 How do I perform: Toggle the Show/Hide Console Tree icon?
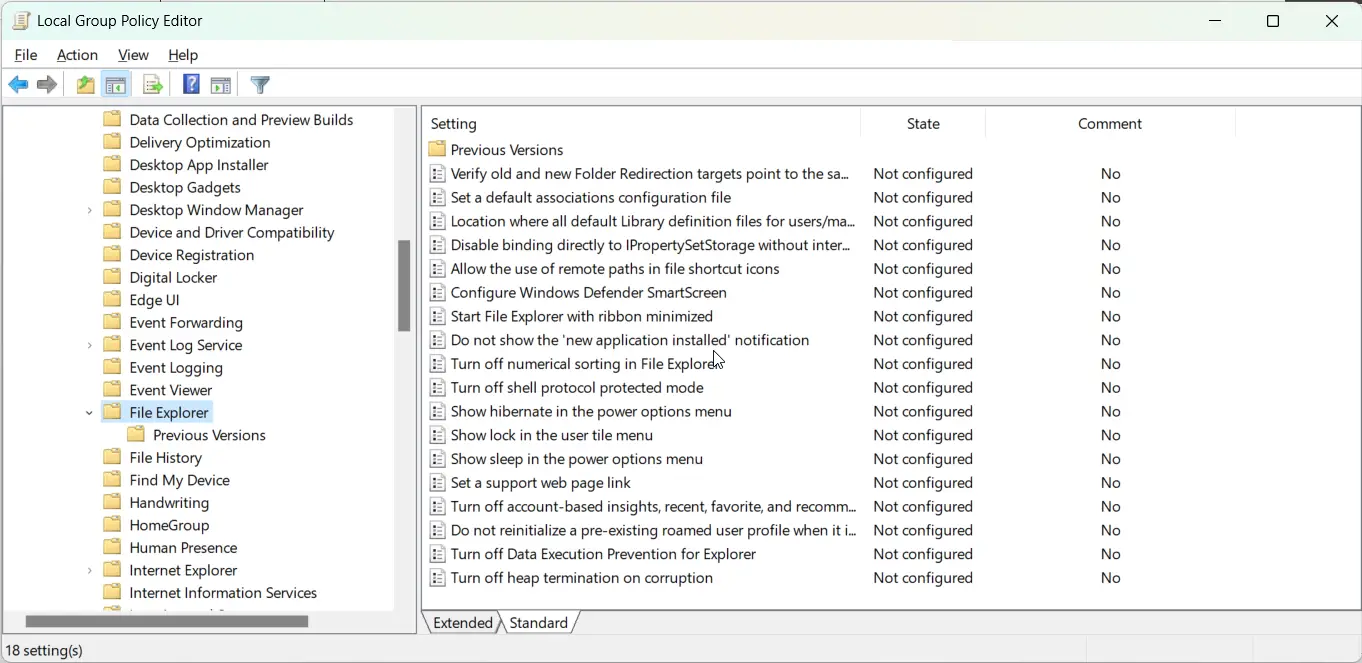click(x=116, y=85)
